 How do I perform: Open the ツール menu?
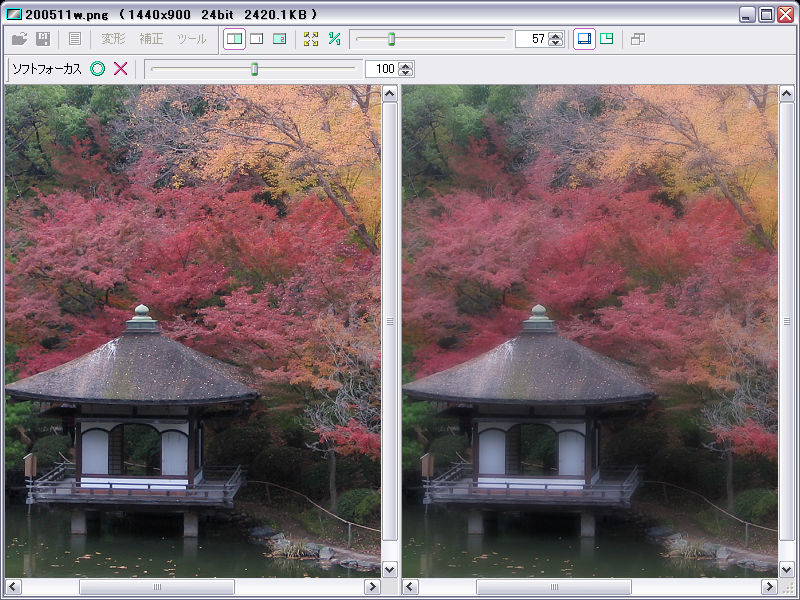[x=191, y=39]
